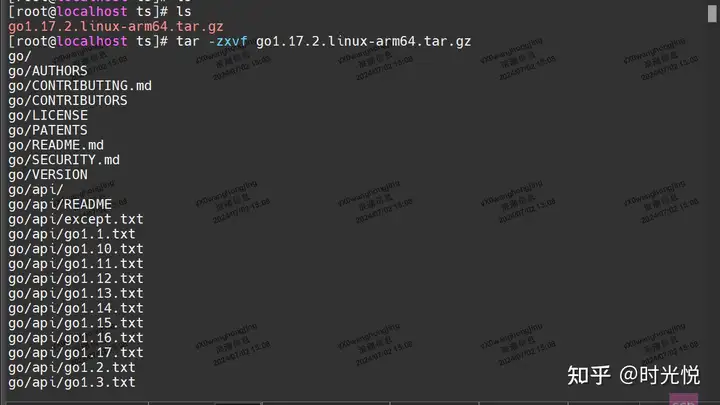
Task: Click the 知乎 @时光悦 watermark text
Action: pyautogui.click(x=634, y=375)
